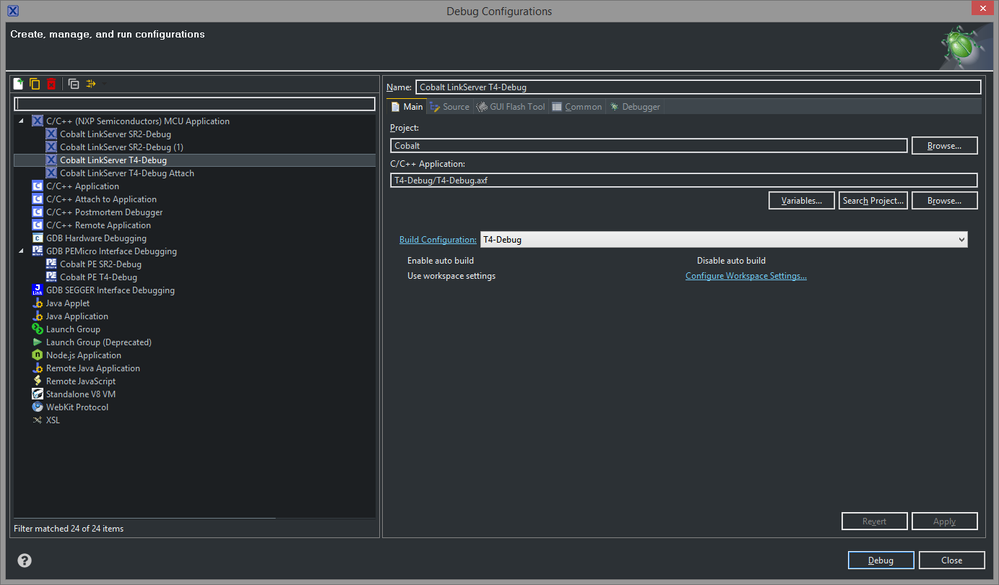Click the Close button

[951, 560]
